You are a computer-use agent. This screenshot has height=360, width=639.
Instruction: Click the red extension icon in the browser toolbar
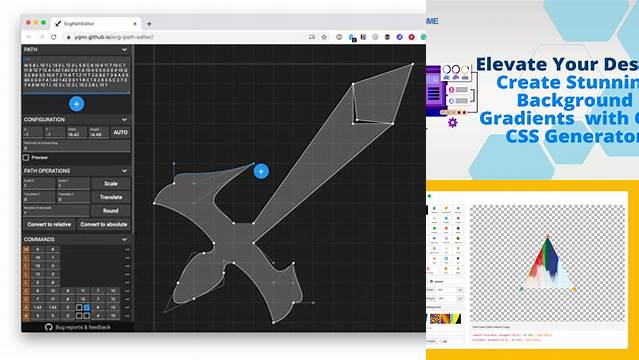point(412,37)
